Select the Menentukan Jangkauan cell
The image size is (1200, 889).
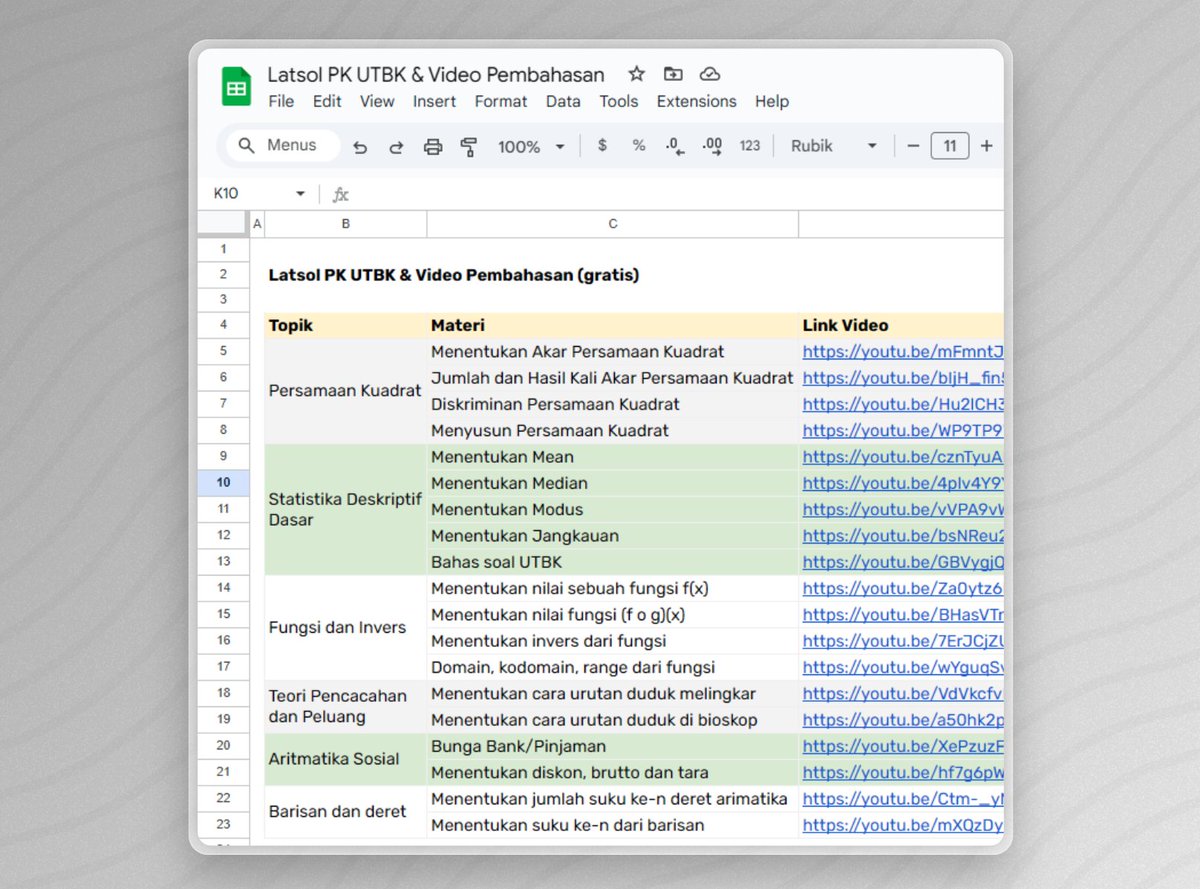click(x=613, y=536)
